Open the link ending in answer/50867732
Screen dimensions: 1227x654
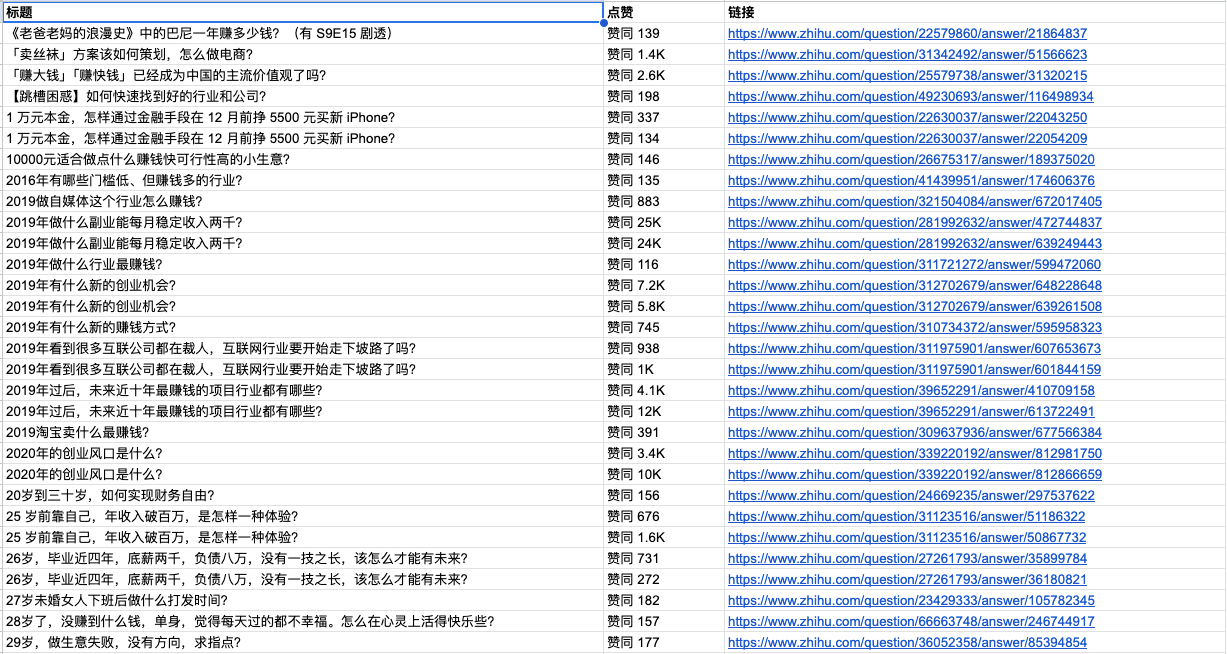907,537
